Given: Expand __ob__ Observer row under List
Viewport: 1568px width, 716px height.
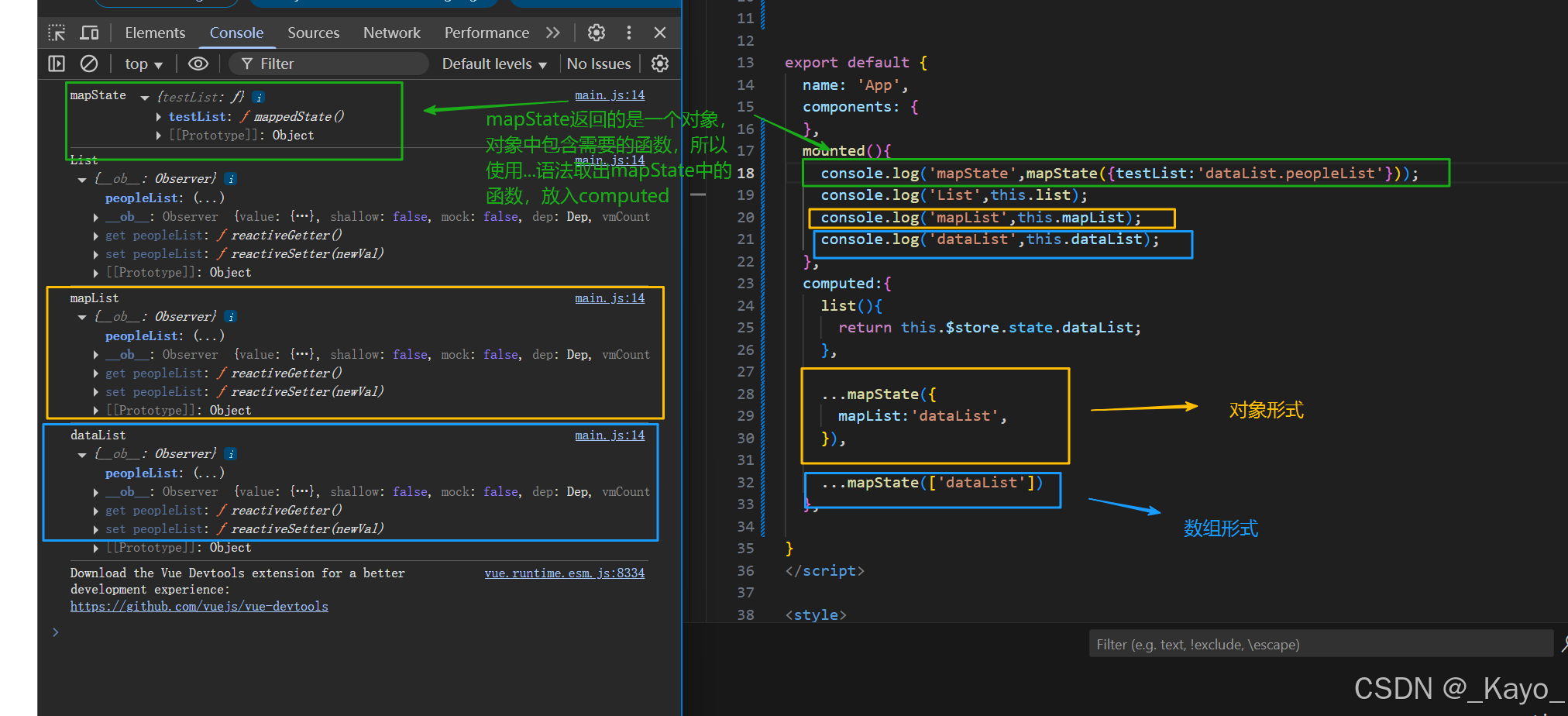Looking at the screenshot, I should (96, 217).
